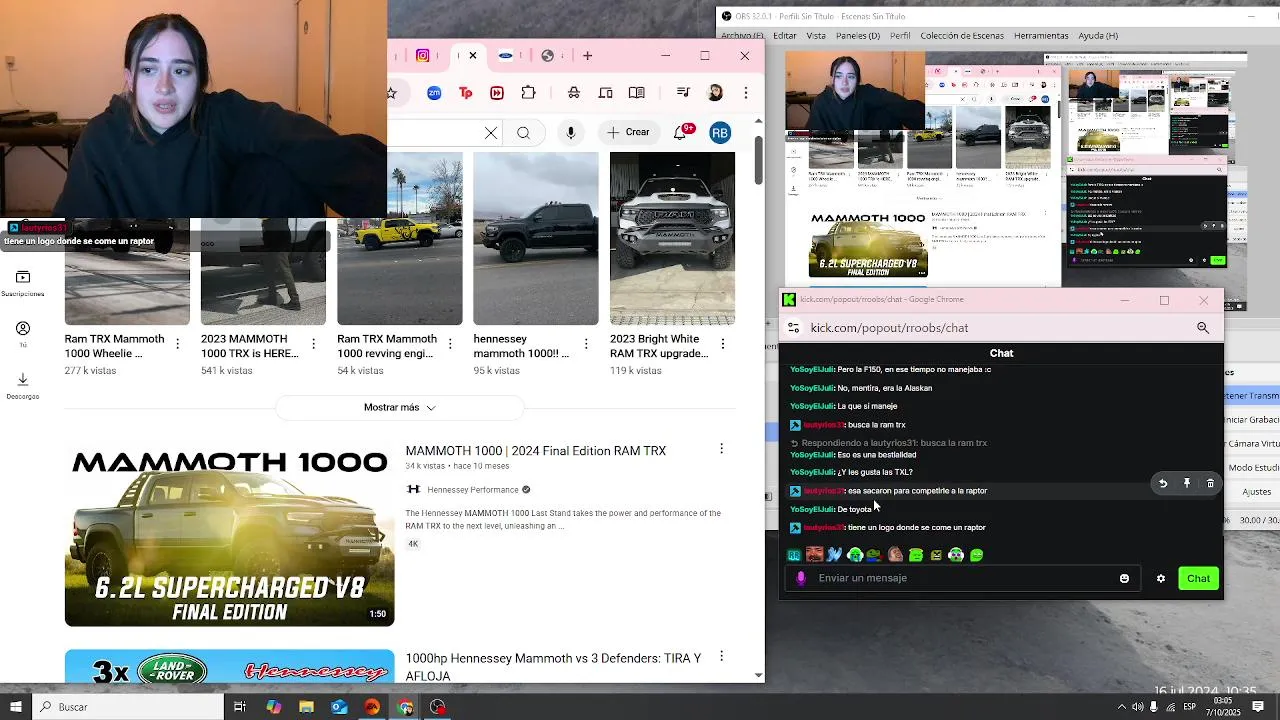Open the yellow truck video thumbnail
This screenshot has height=720, width=1280.
(x=400, y=238)
